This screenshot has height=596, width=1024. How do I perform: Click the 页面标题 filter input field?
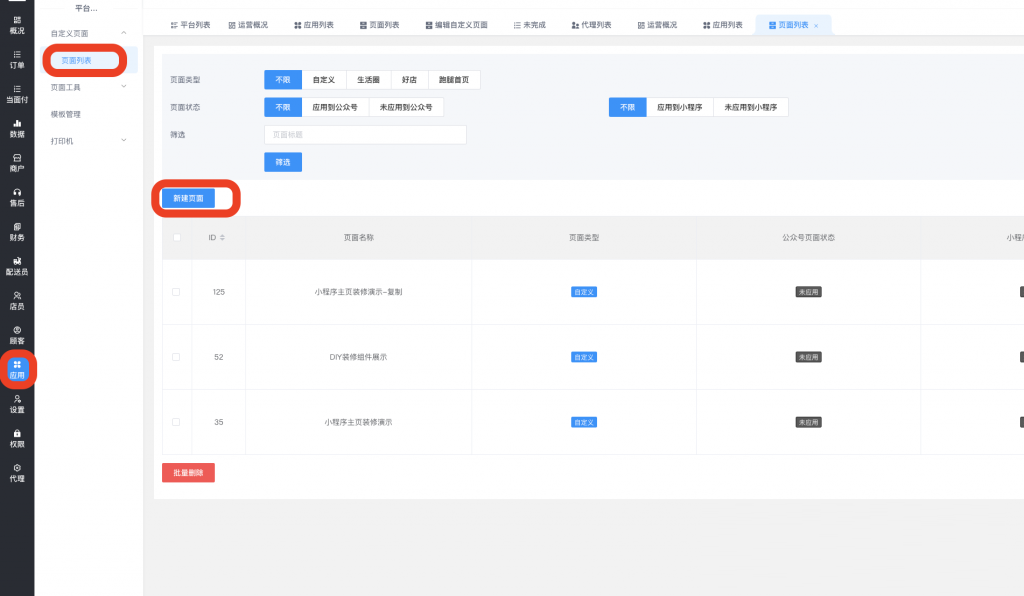point(365,135)
